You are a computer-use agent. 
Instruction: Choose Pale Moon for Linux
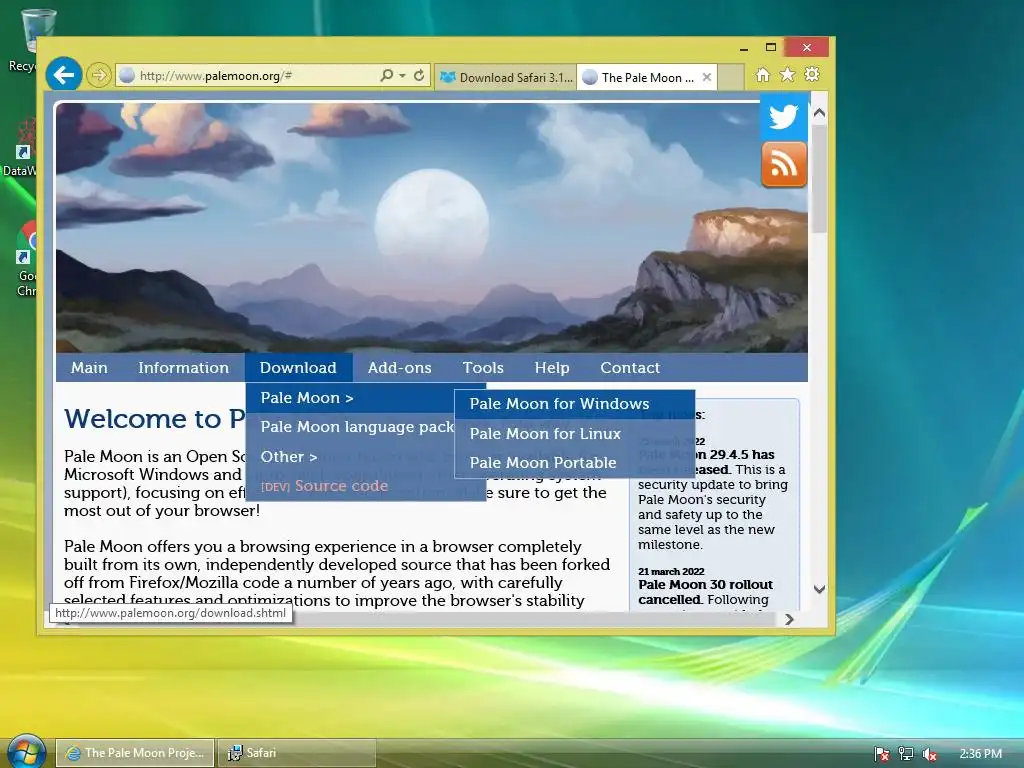(575, 434)
